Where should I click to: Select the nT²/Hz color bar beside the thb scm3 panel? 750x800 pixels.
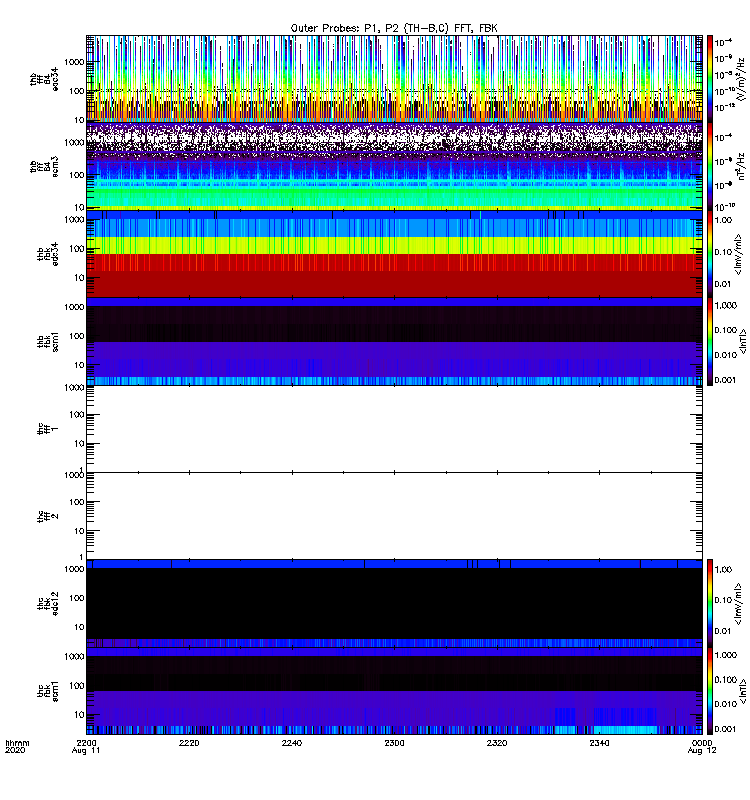(x=709, y=166)
